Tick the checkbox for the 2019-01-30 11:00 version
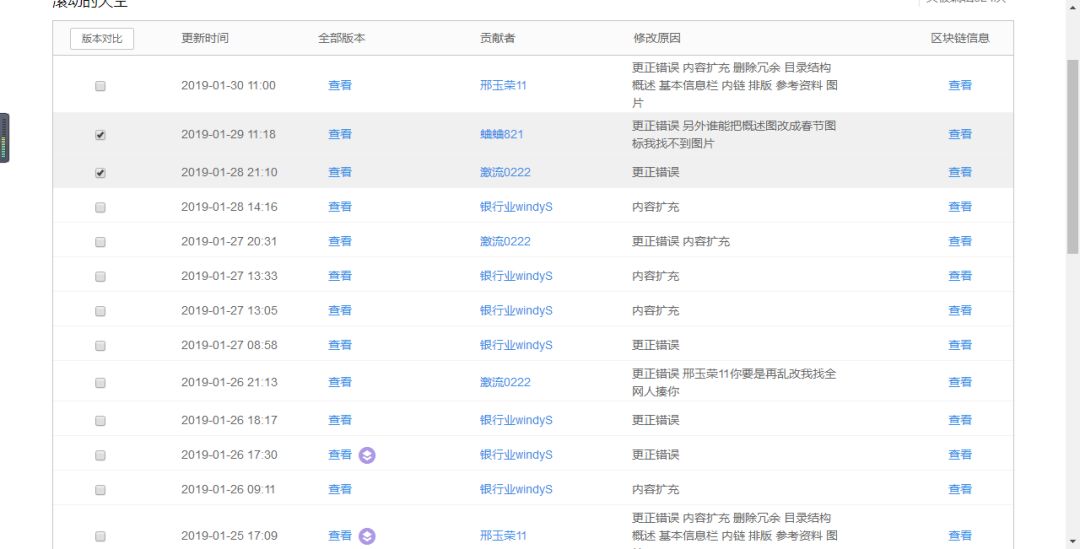1080x549 pixels. (101, 86)
